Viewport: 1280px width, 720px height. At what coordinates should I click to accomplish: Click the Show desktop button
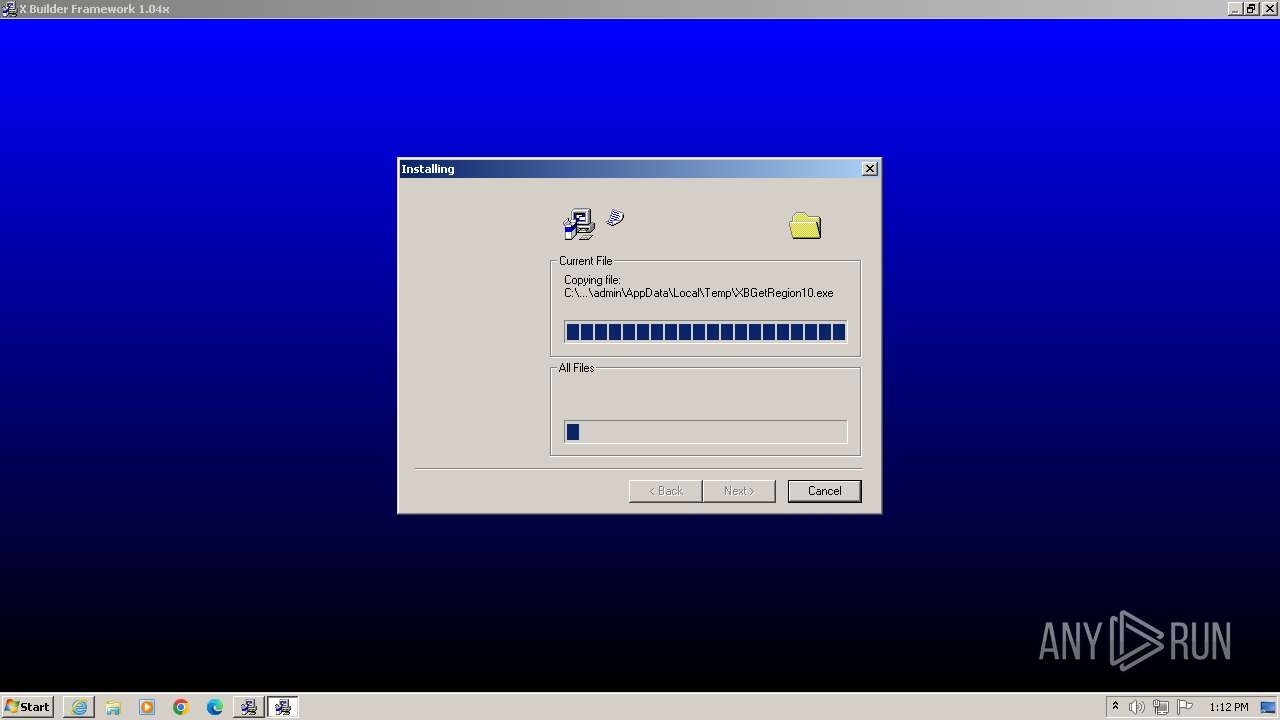1270,707
